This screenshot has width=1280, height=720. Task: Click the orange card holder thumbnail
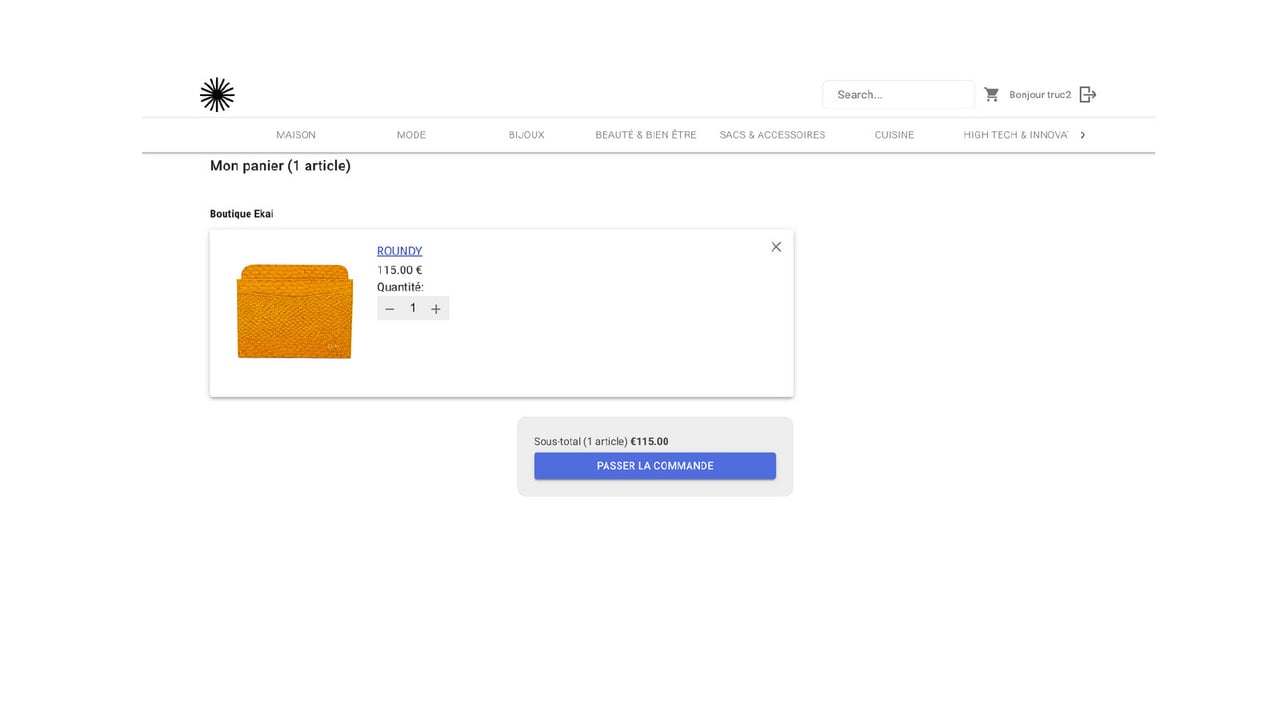click(295, 311)
